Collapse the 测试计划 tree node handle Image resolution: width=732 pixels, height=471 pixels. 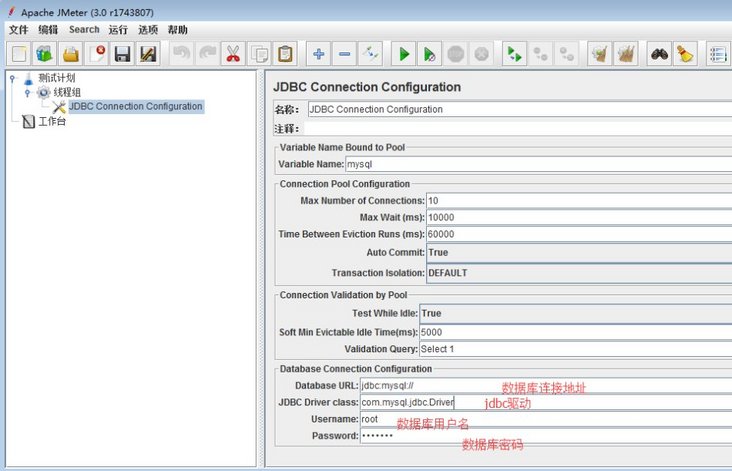[x=12, y=78]
